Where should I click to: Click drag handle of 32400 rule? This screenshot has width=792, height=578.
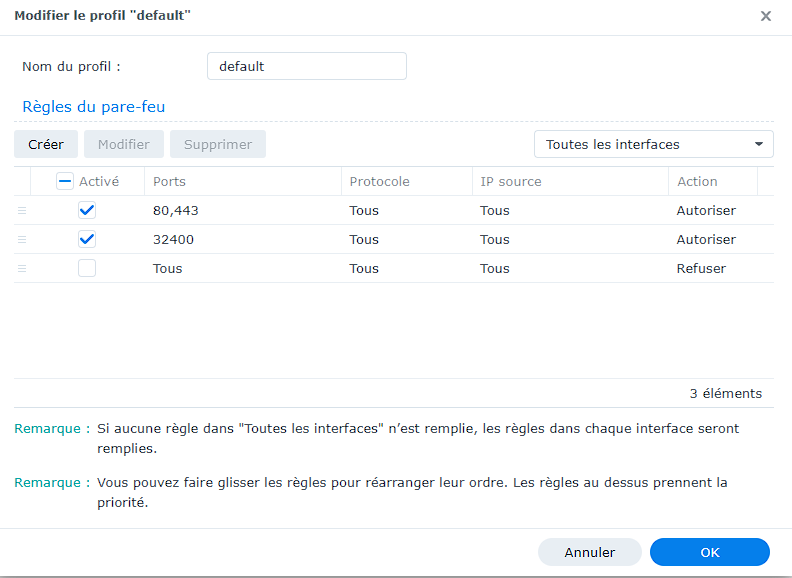click(x=22, y=240)
